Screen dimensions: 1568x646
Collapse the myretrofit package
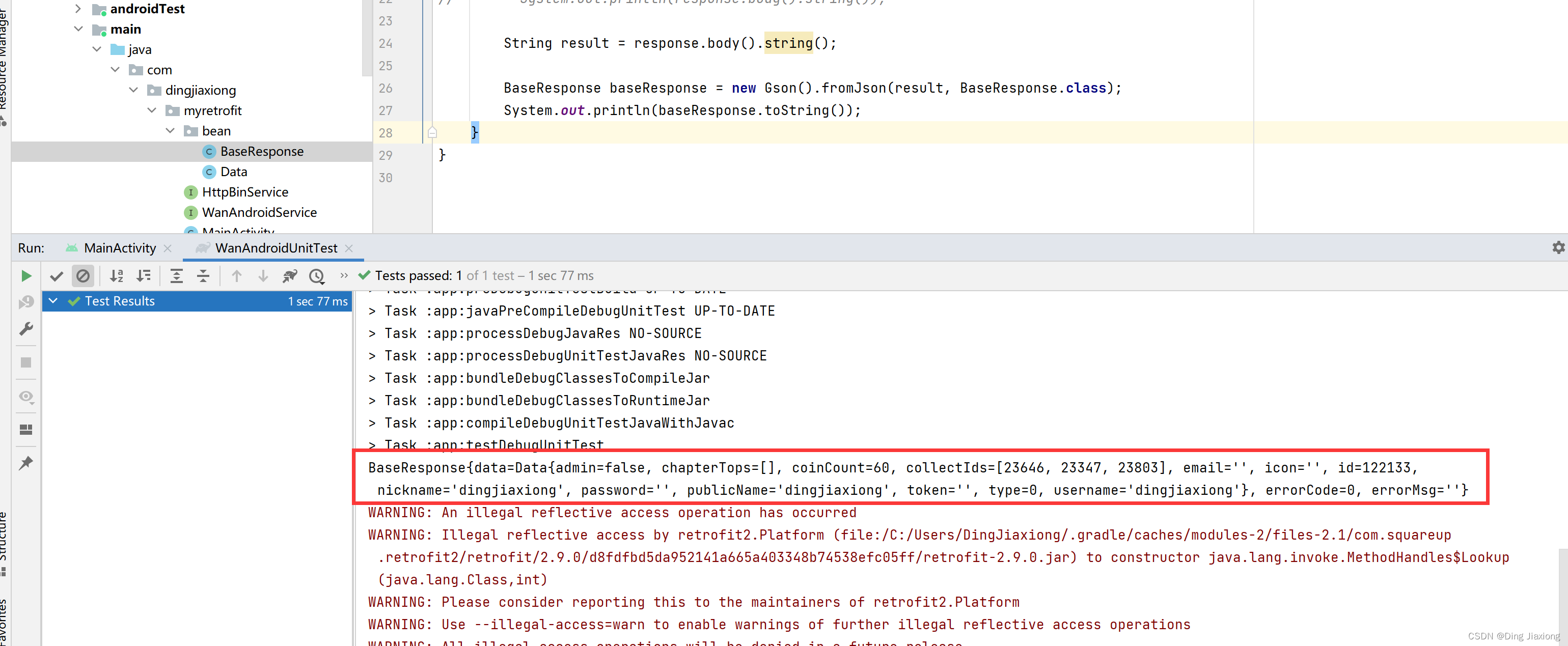click(152, 110)
